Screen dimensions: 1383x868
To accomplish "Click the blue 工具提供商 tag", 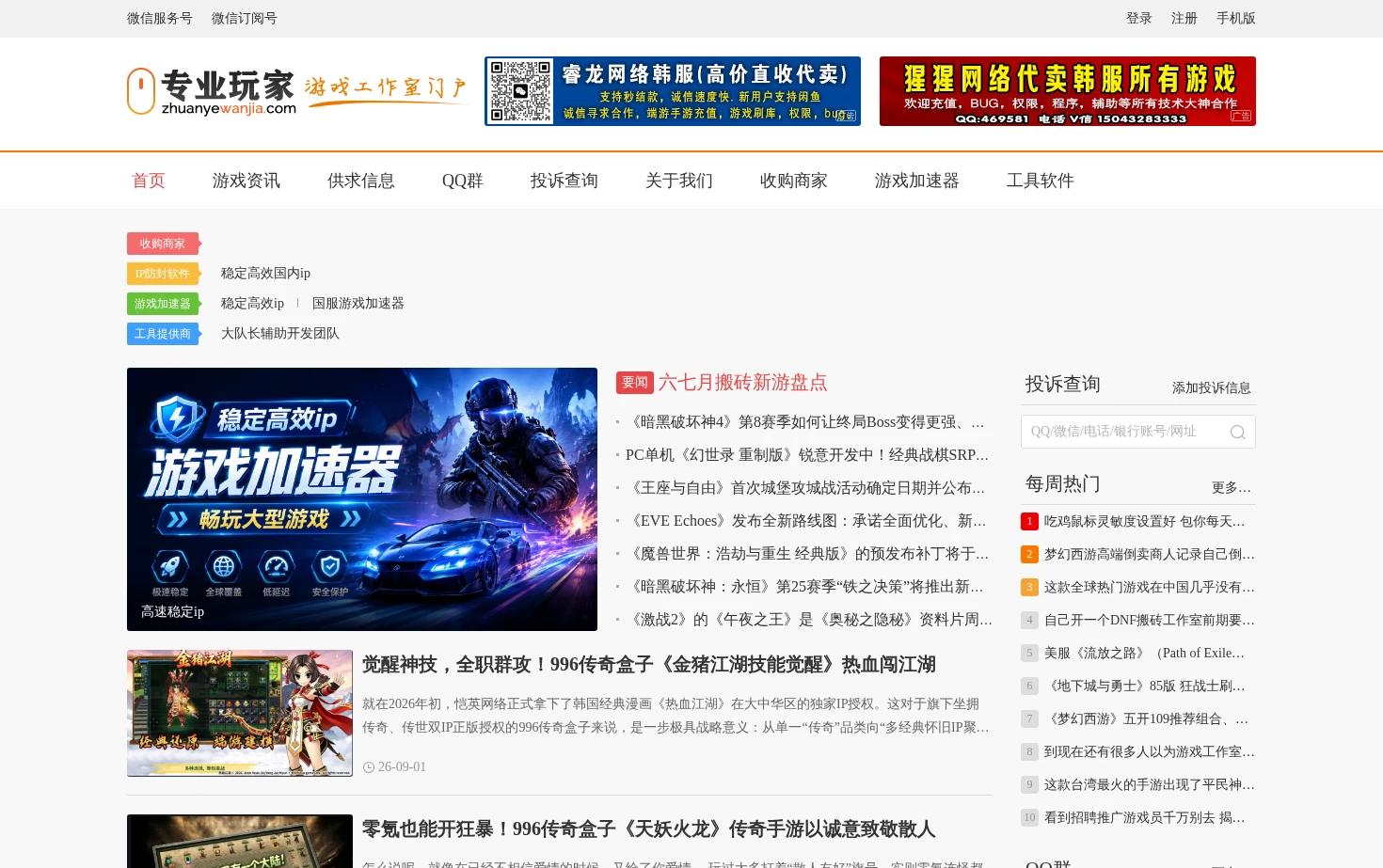I will [x=163, y=334].
